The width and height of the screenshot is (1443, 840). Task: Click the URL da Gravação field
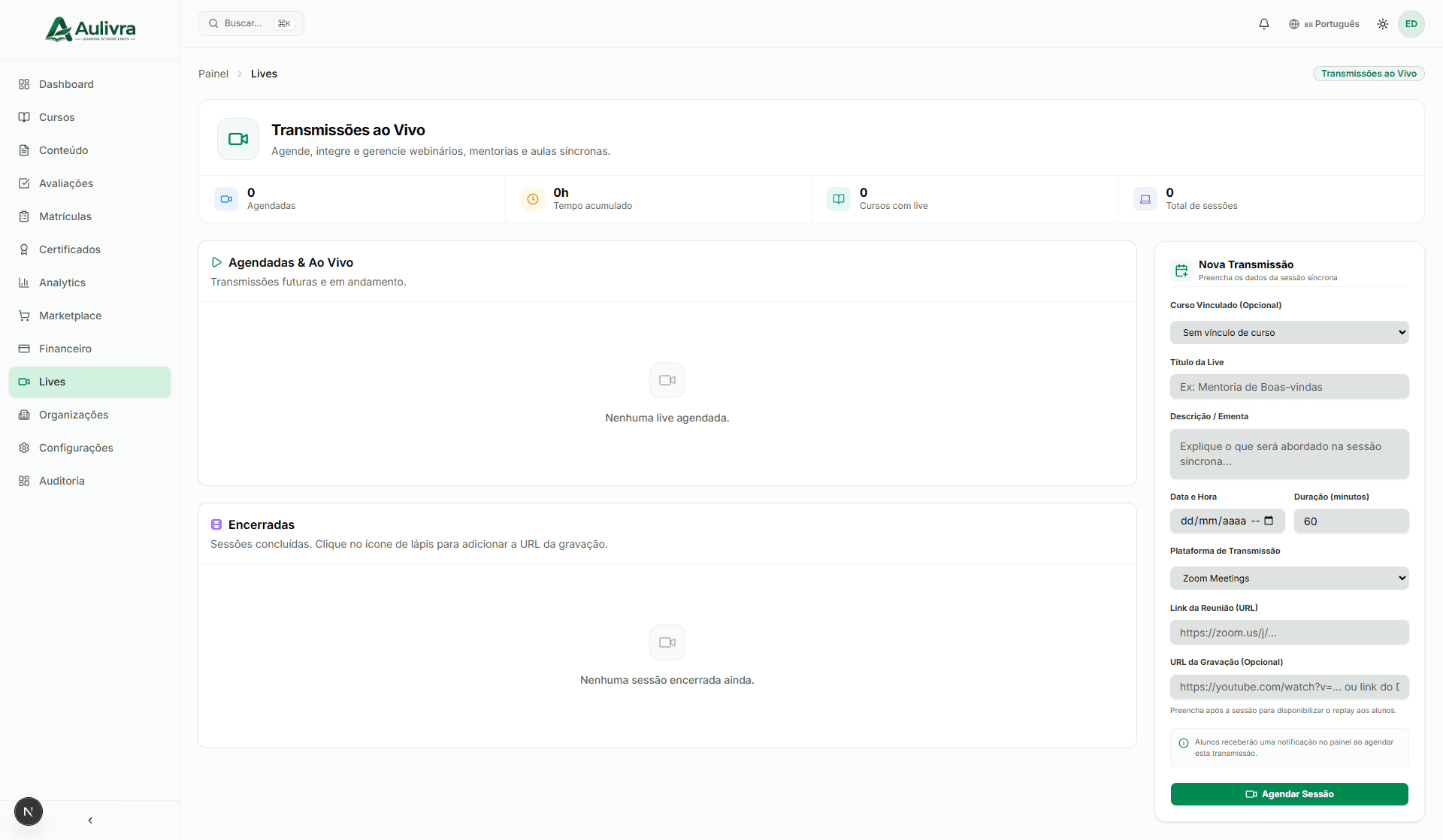click(x=1290, y=687)
